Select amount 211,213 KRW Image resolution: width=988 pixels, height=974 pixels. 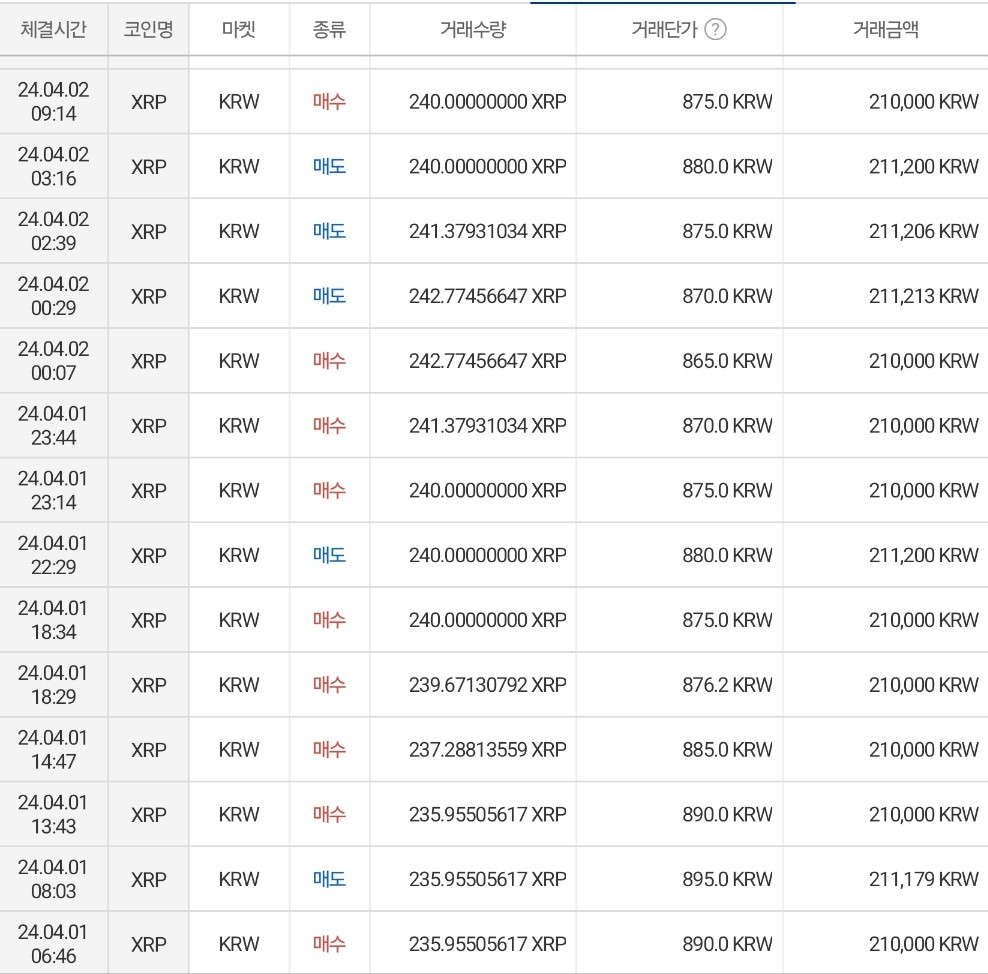[x=924, y=296]
